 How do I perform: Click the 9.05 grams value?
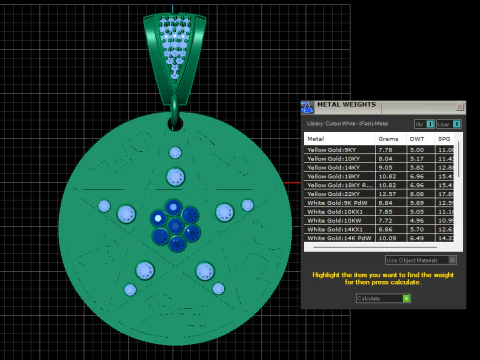coord(385,168)
